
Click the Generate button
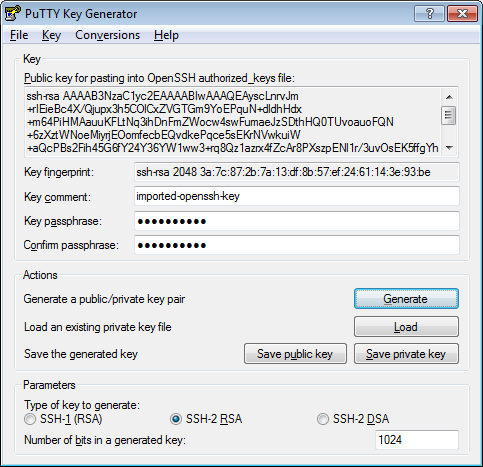406,299
